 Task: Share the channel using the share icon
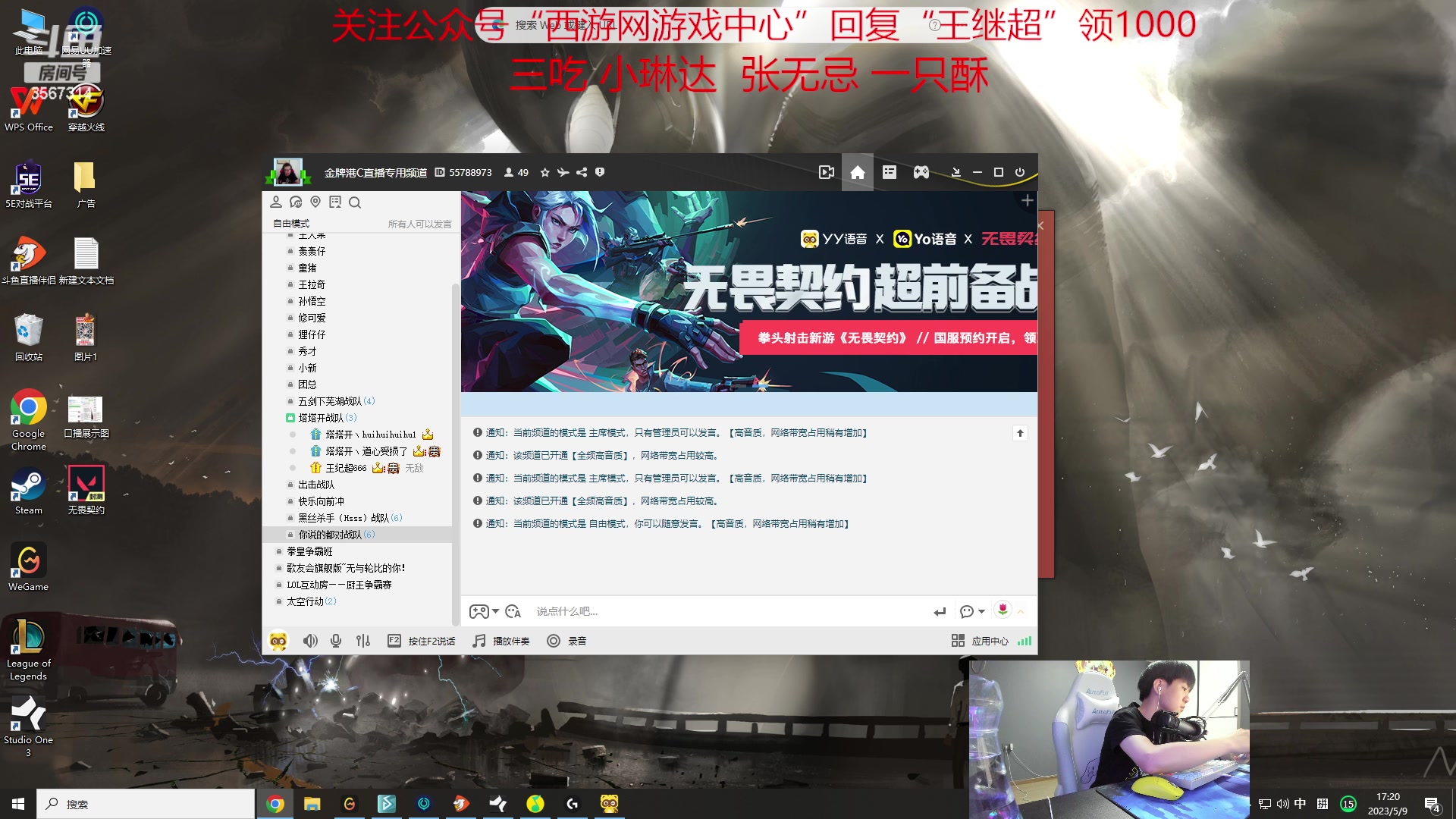click(582, 173)
